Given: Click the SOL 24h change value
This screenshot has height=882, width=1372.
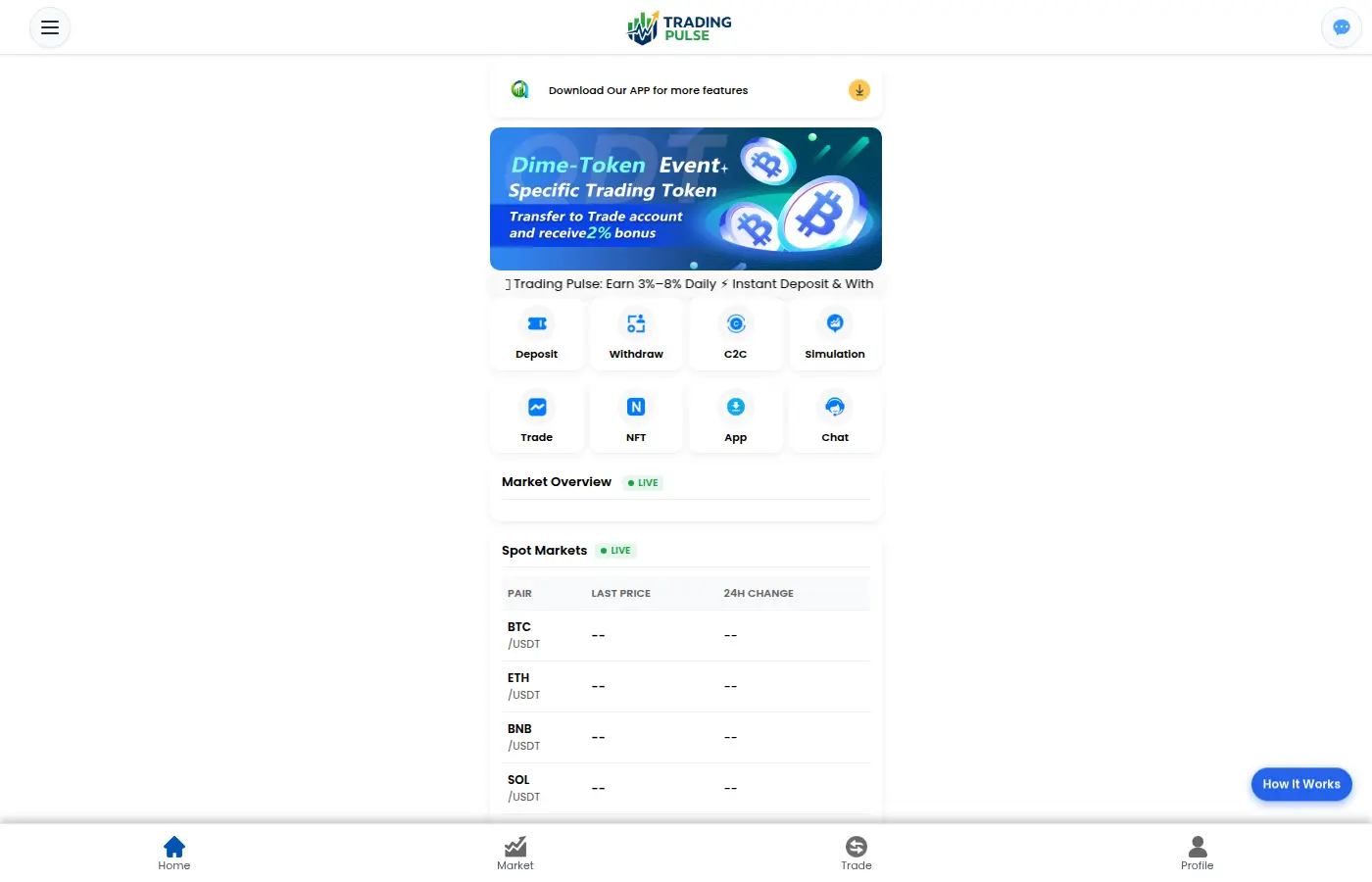Looking at the screenshot, I should pyautogui.click(x=731, y=789).
